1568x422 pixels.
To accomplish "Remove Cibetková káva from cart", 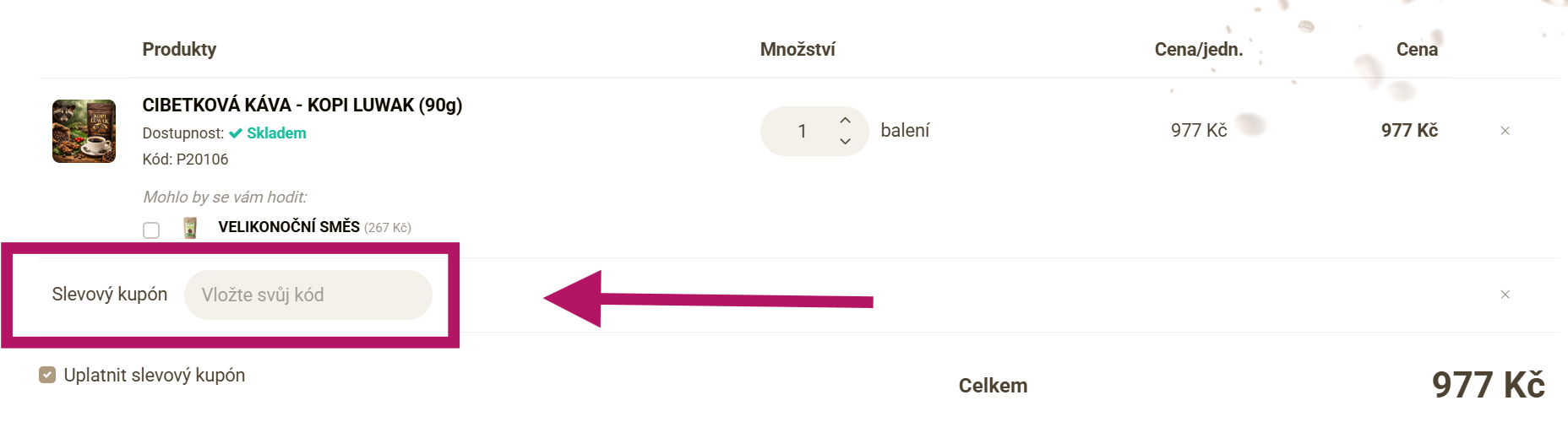I will click(x=1505, y=131).
